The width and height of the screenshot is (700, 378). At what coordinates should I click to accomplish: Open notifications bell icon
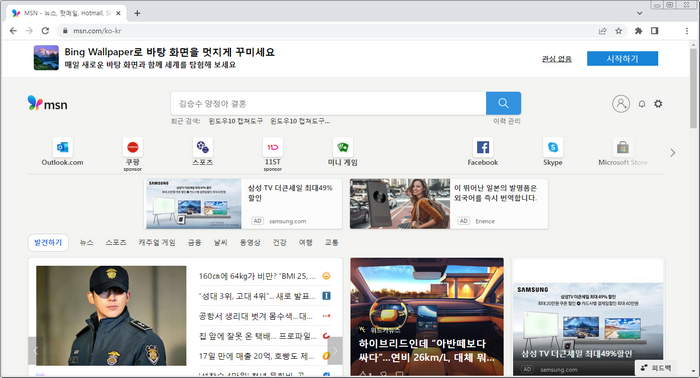click(642, 104)
